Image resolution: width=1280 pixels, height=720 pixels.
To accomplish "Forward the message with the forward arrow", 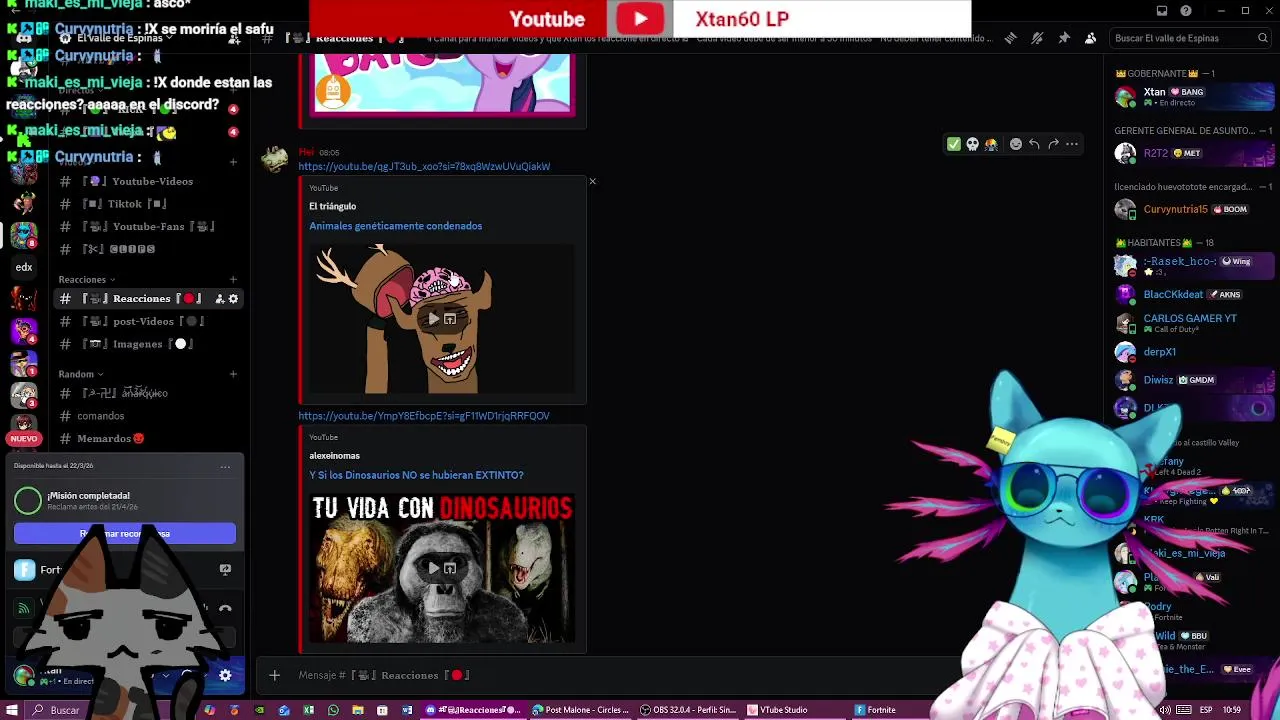I will tap(1053, 144).
